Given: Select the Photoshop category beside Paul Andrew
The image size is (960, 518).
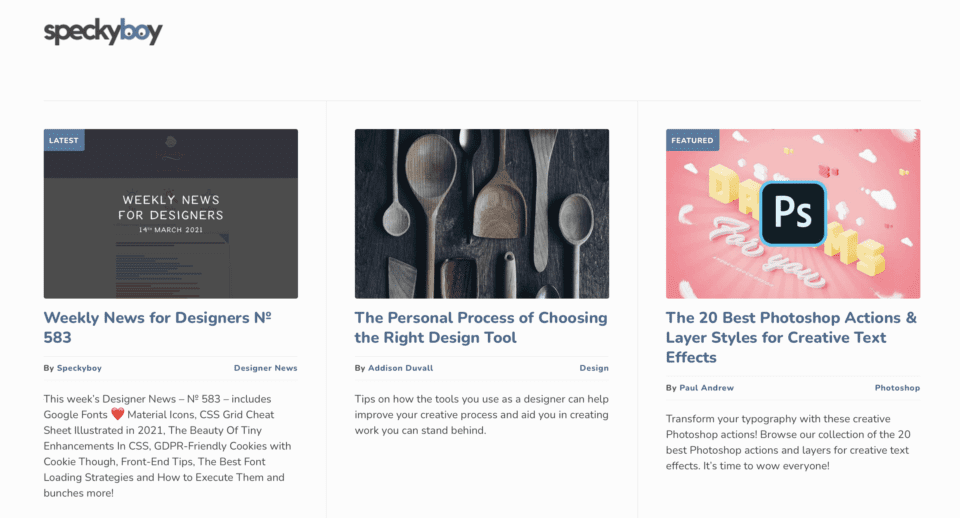Looking at the screenshot, I should click(x=897, y=388).
